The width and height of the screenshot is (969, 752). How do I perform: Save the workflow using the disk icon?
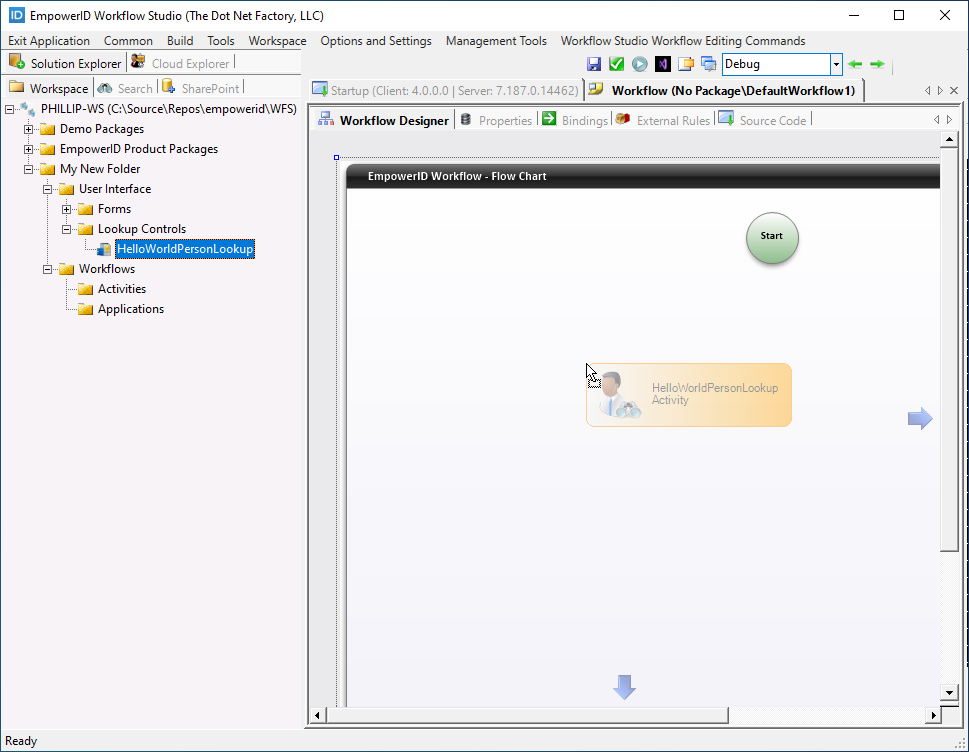(594, 62)
